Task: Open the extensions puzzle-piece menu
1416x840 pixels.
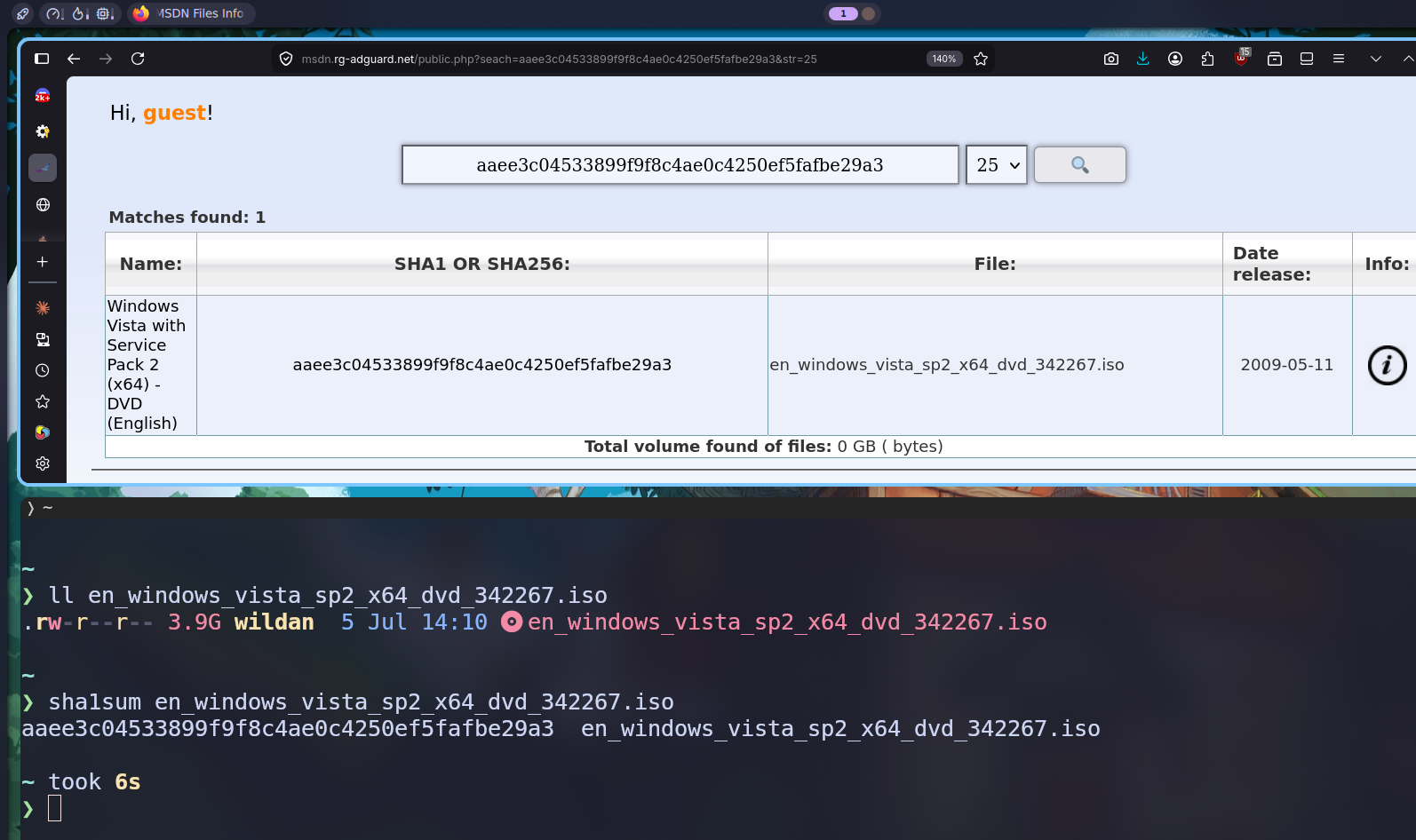Action: 1207,59
